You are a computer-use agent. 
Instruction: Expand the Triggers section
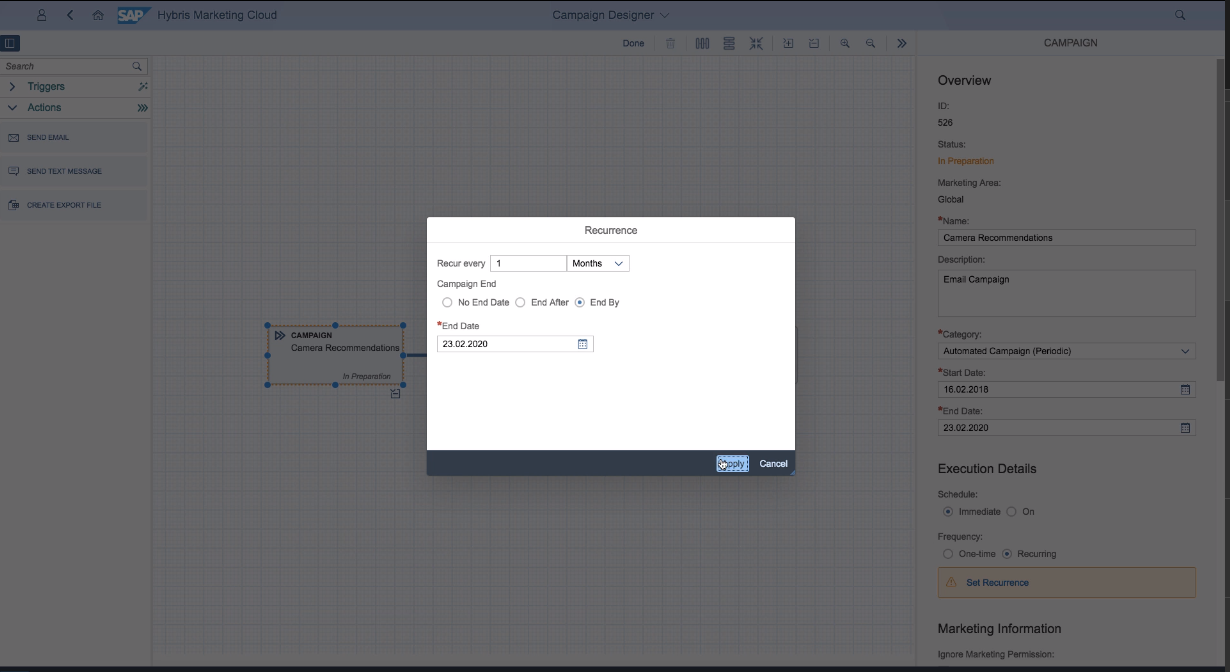coord(12,87)
